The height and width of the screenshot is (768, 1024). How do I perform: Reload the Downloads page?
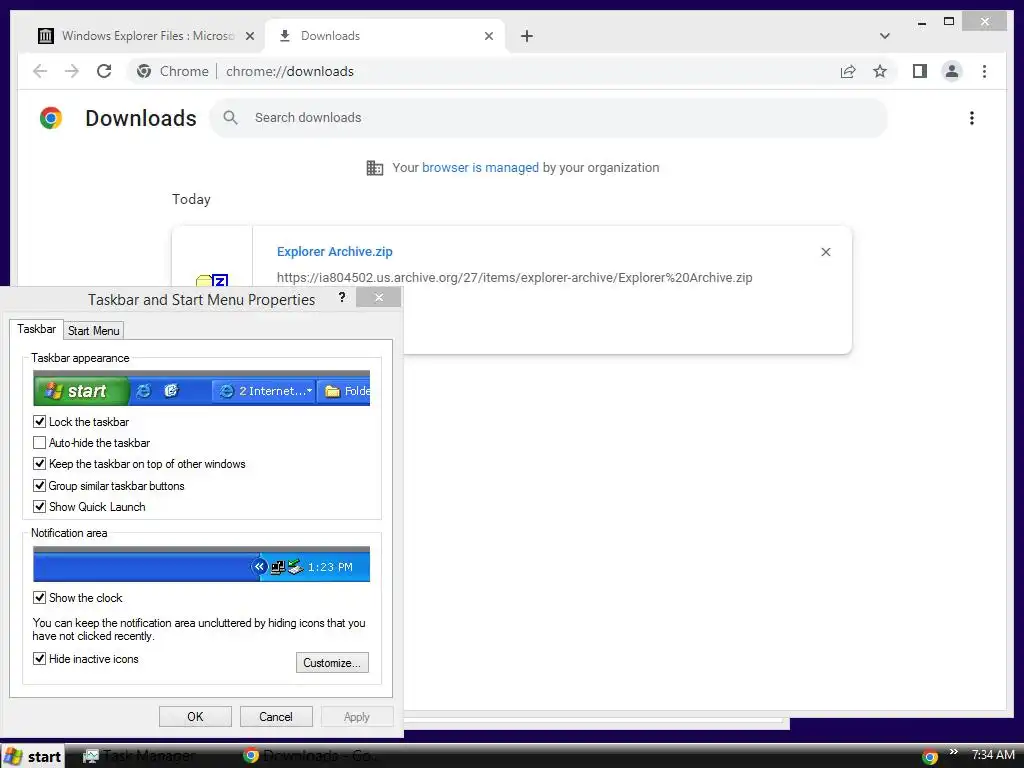click(104, 71)
